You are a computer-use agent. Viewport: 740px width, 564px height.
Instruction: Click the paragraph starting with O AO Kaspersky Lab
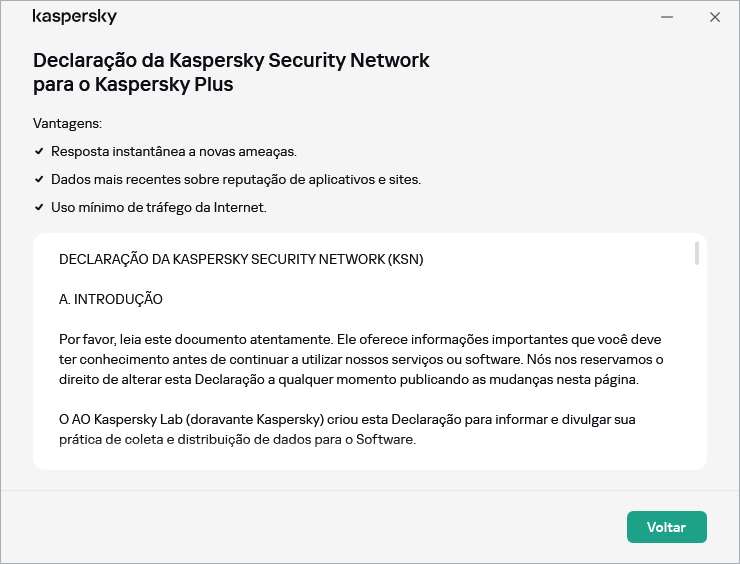[347, 428]
